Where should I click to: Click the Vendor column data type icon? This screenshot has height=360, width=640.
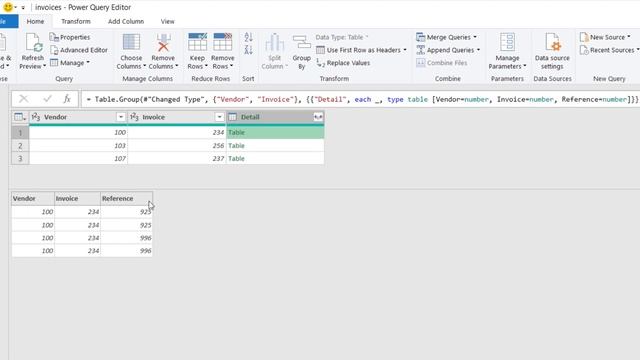36,117
